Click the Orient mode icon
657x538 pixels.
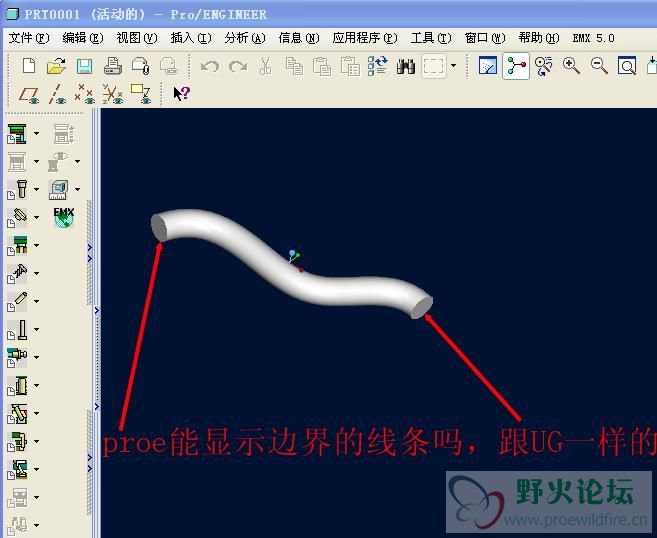pyautogui.click(x=543, y=66)
